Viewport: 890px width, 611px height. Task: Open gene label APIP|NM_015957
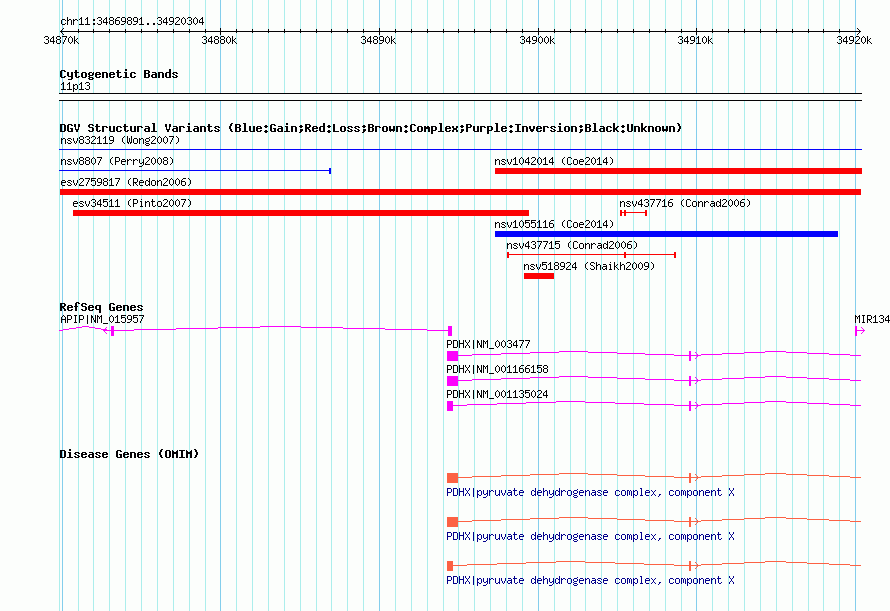[102, 319]
